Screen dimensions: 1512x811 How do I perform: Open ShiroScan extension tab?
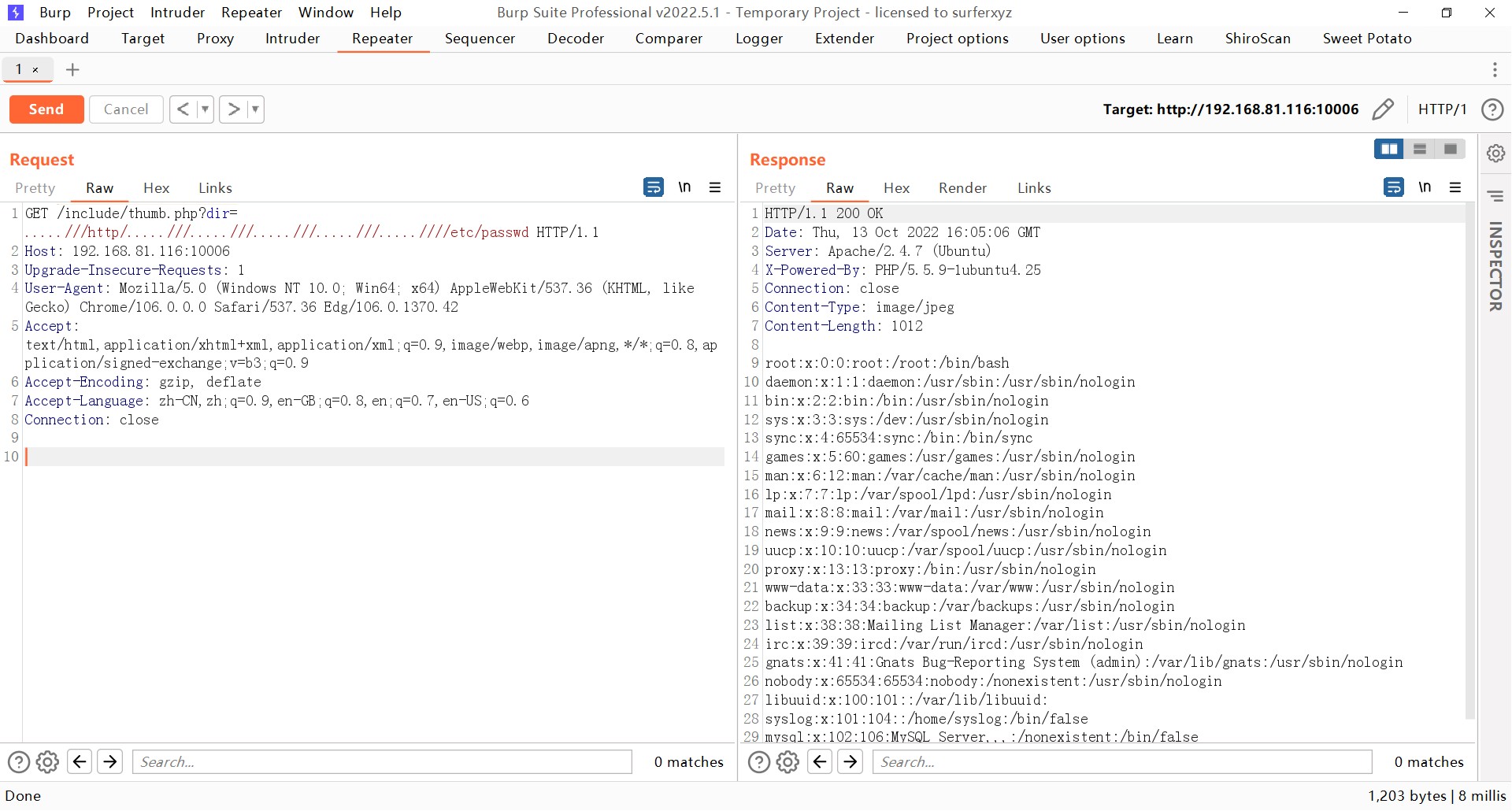click(x=1258, y=39)
